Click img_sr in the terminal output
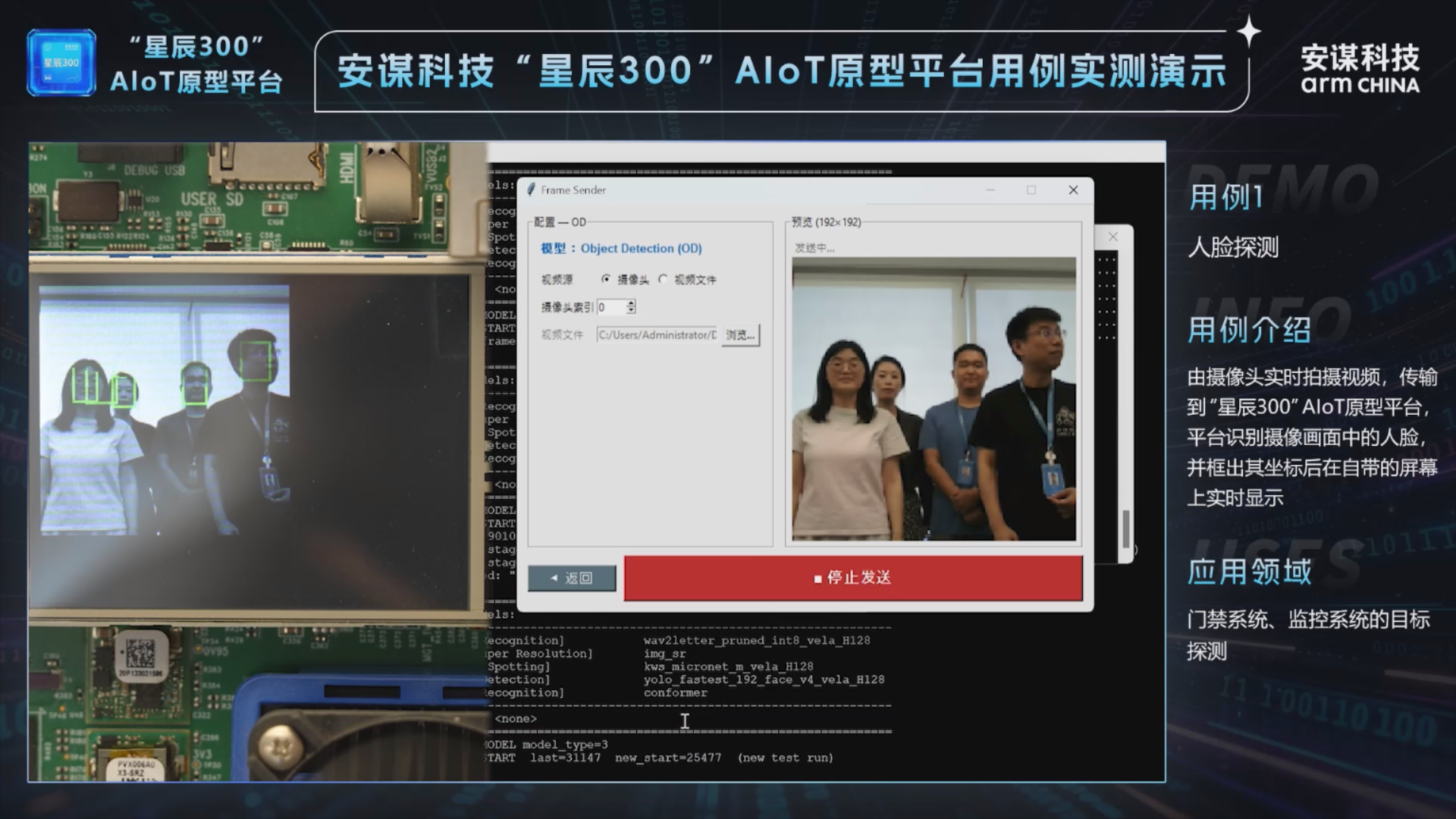This screenshot has width=1456, height=819. pyautogui.click(x=665, y=654)
